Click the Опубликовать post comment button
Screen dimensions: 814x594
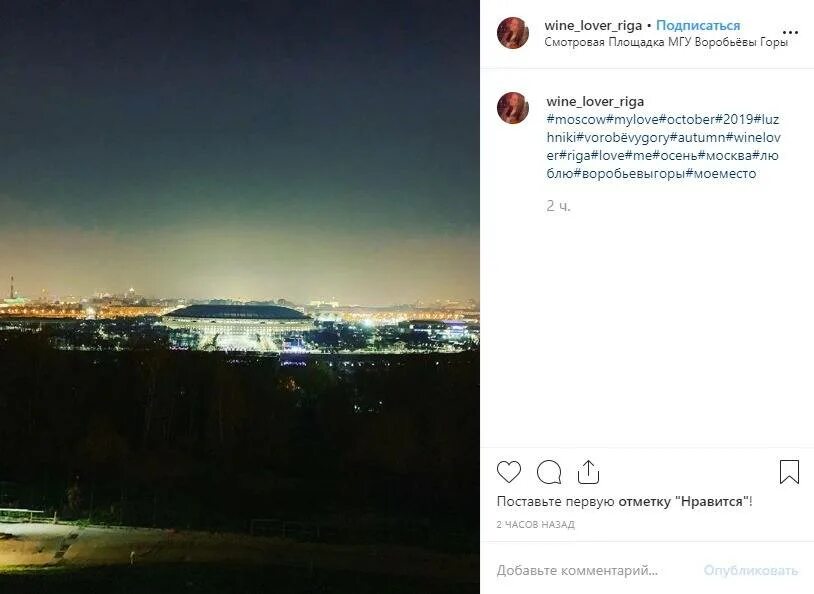tap(751, 571)
